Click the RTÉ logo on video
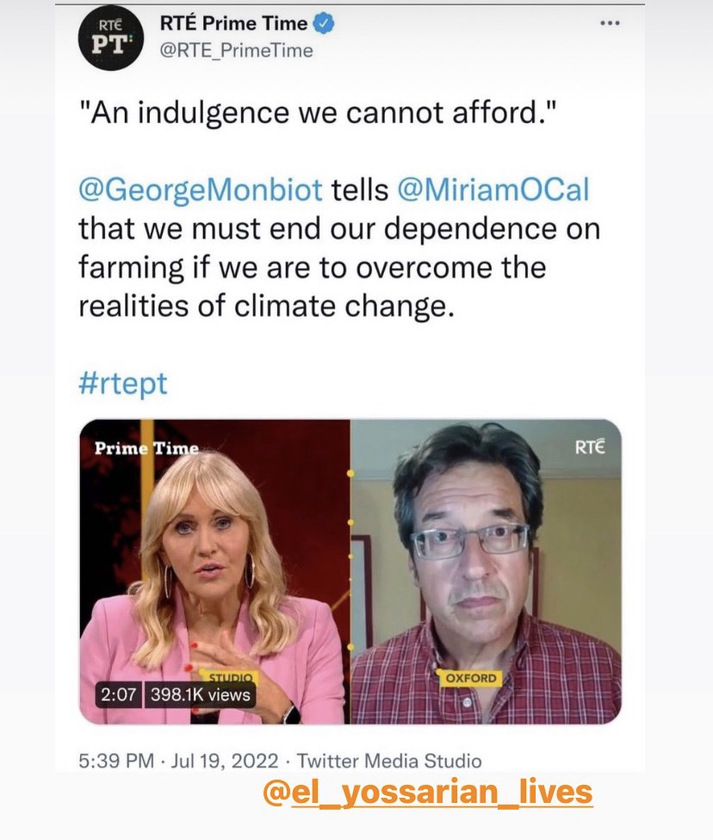 coord(590,446)
